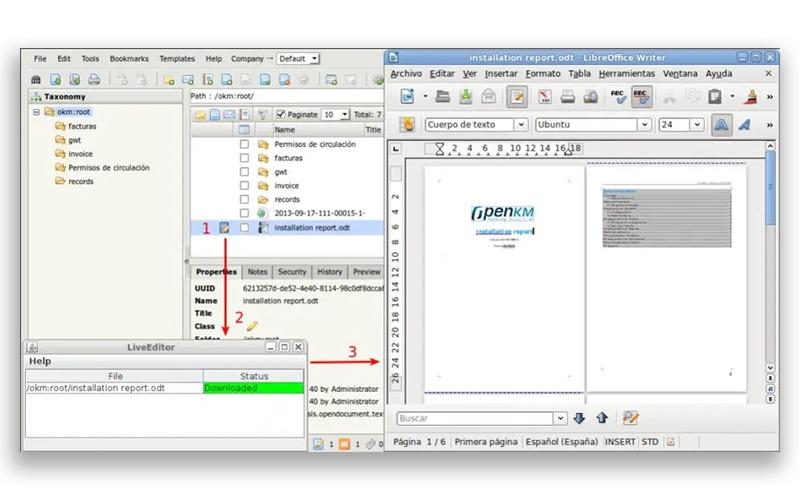800x500 pixels.
Task: Click the pencil icon next to Class
Action: click(252, 326)
